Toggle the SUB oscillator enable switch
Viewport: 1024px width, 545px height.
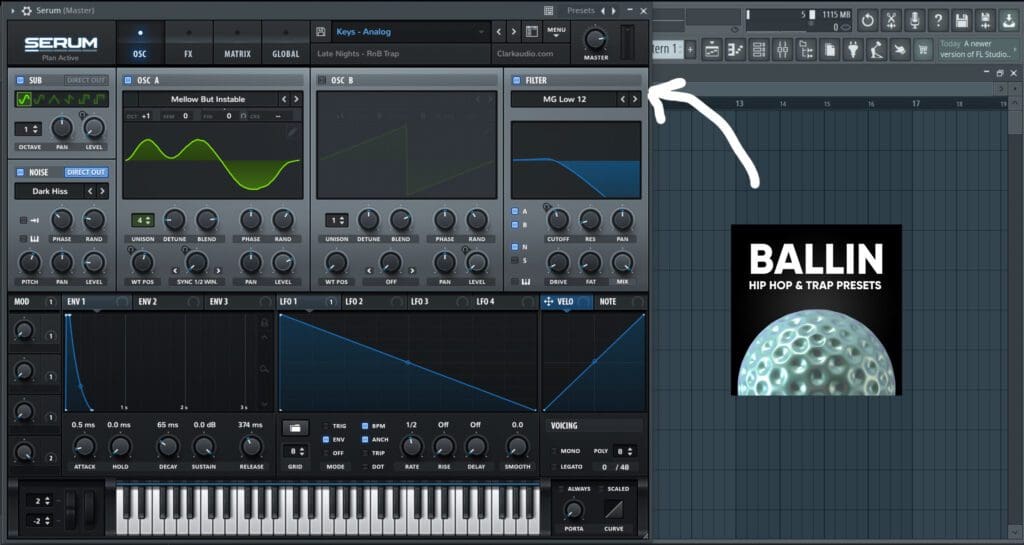tap(20, 80)
